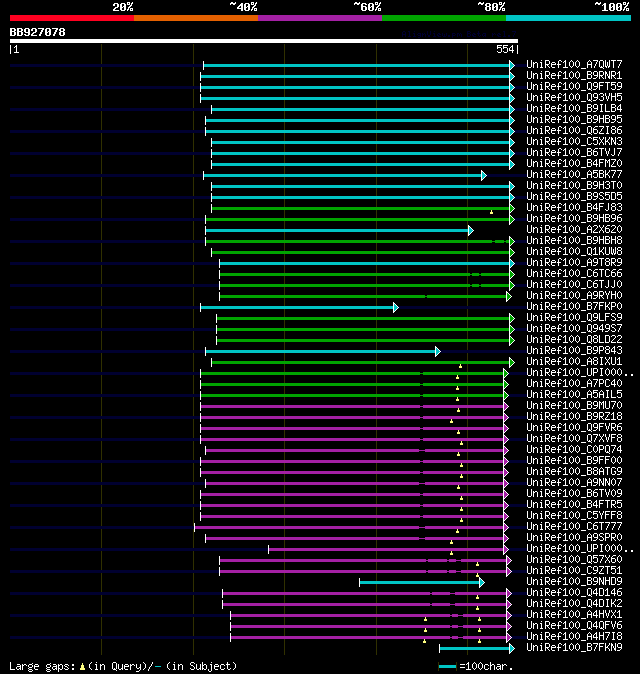
Task: Select the query name BB927078
Action: click(37, 32)
